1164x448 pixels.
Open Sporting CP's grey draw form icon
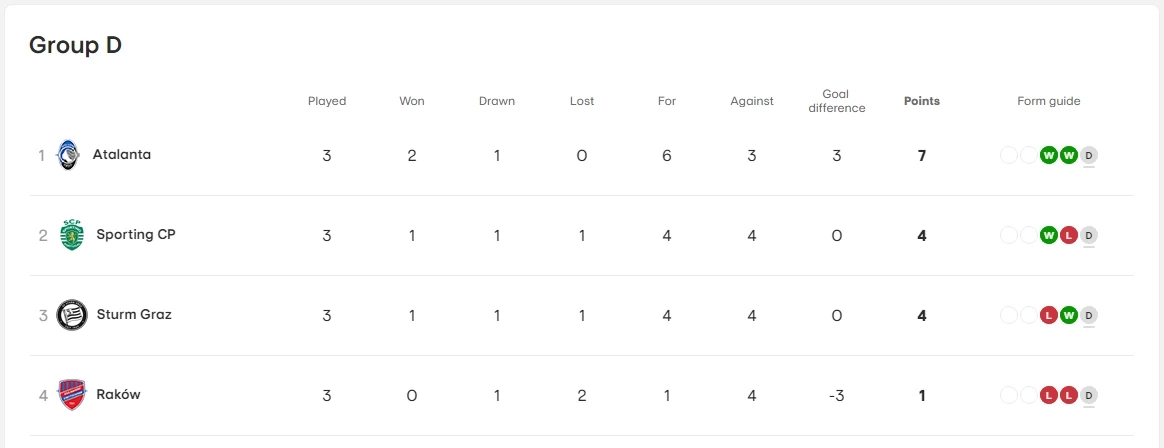tap(1089, 235)
